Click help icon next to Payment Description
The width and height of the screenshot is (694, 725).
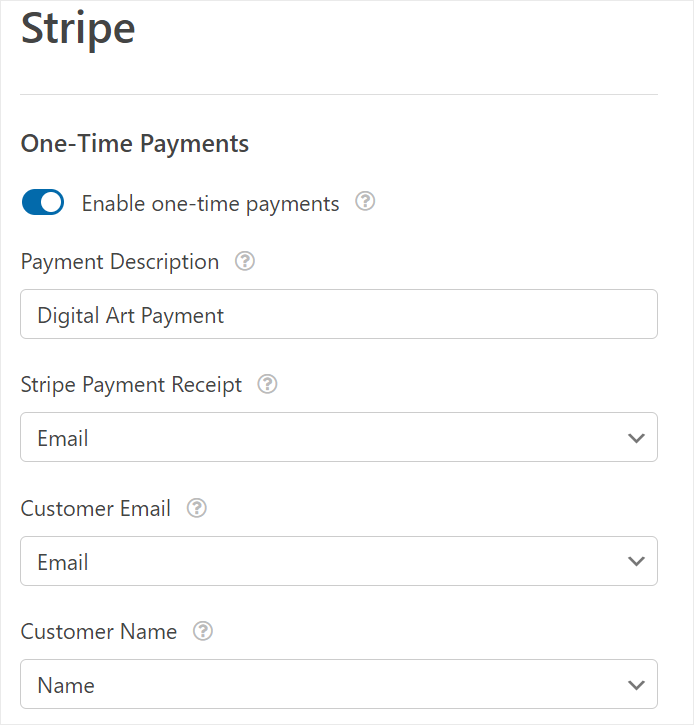point(245,262)
